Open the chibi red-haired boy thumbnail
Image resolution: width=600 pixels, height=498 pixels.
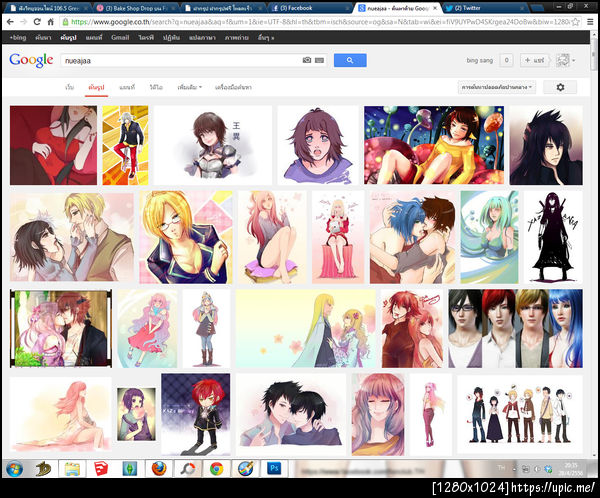coord(196,415)
